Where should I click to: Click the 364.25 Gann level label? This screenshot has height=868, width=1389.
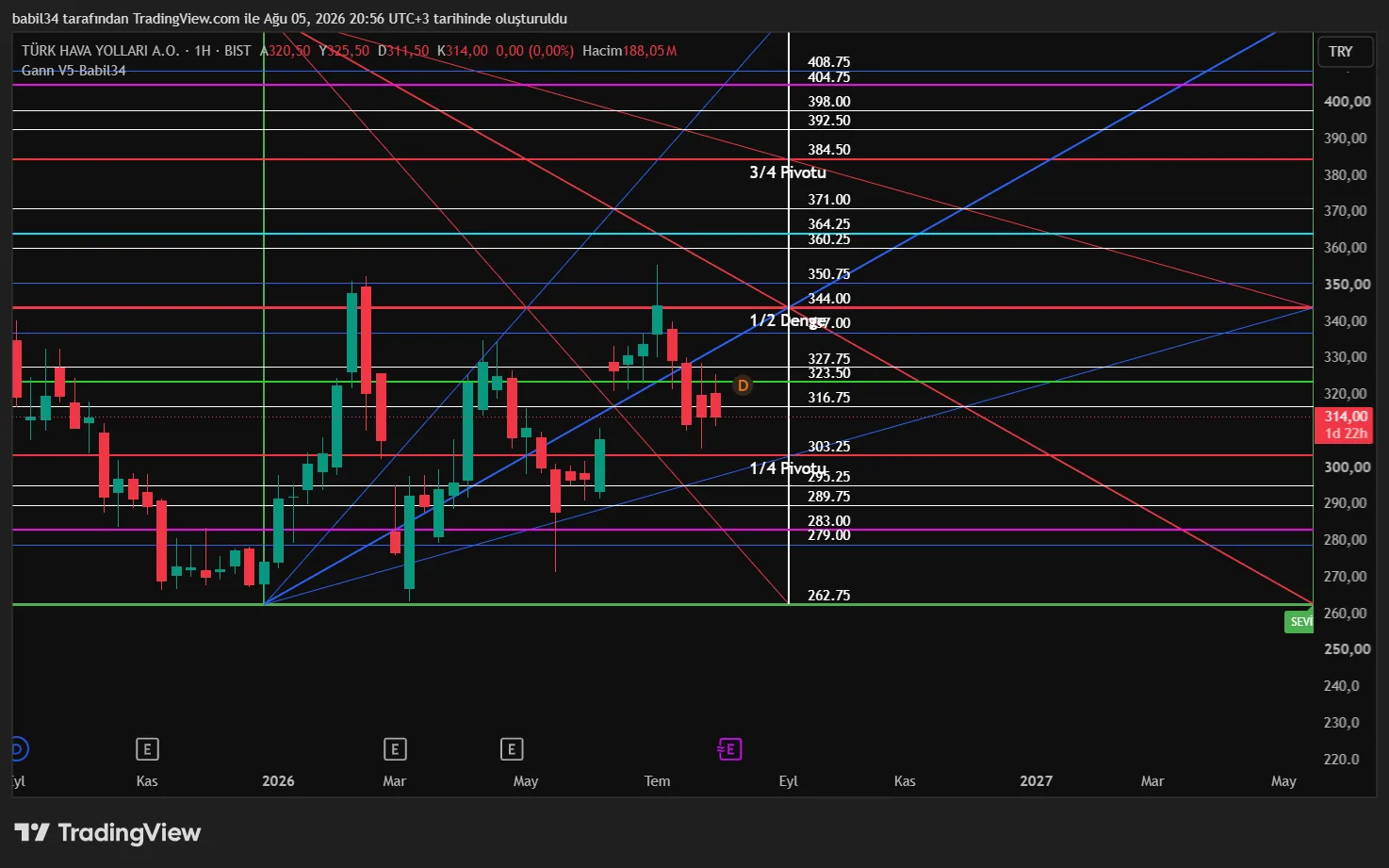pos(829,224)
